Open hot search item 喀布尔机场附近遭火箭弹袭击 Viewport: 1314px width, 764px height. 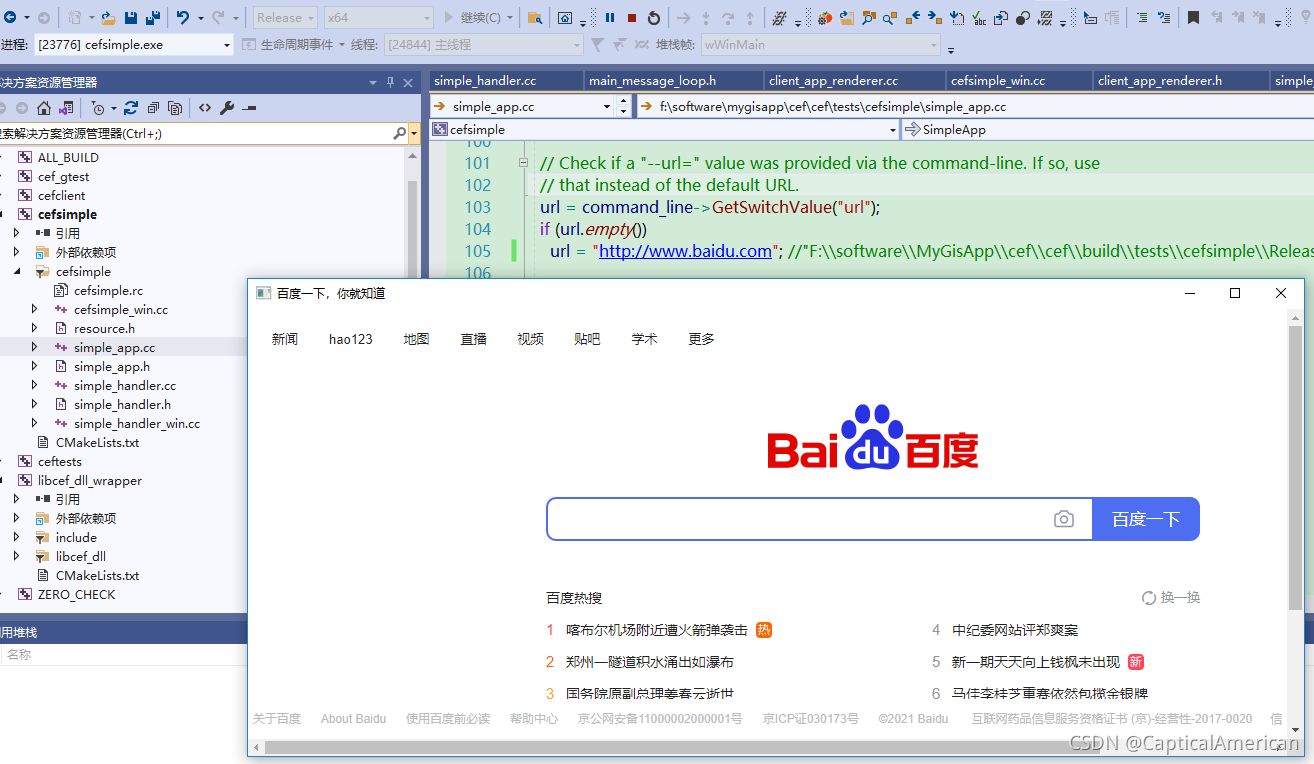coord(657,630)
